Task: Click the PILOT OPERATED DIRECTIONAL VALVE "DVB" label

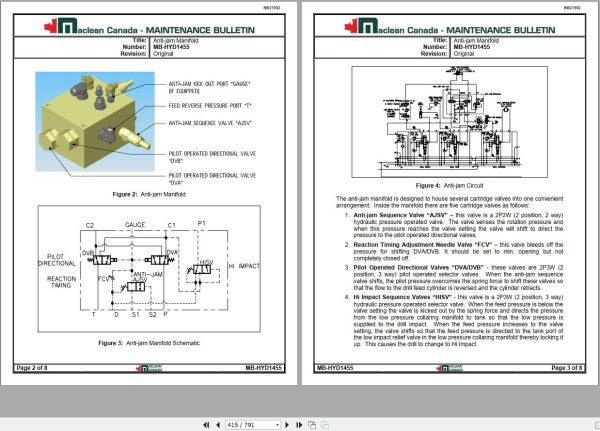Action: point(212,157)
